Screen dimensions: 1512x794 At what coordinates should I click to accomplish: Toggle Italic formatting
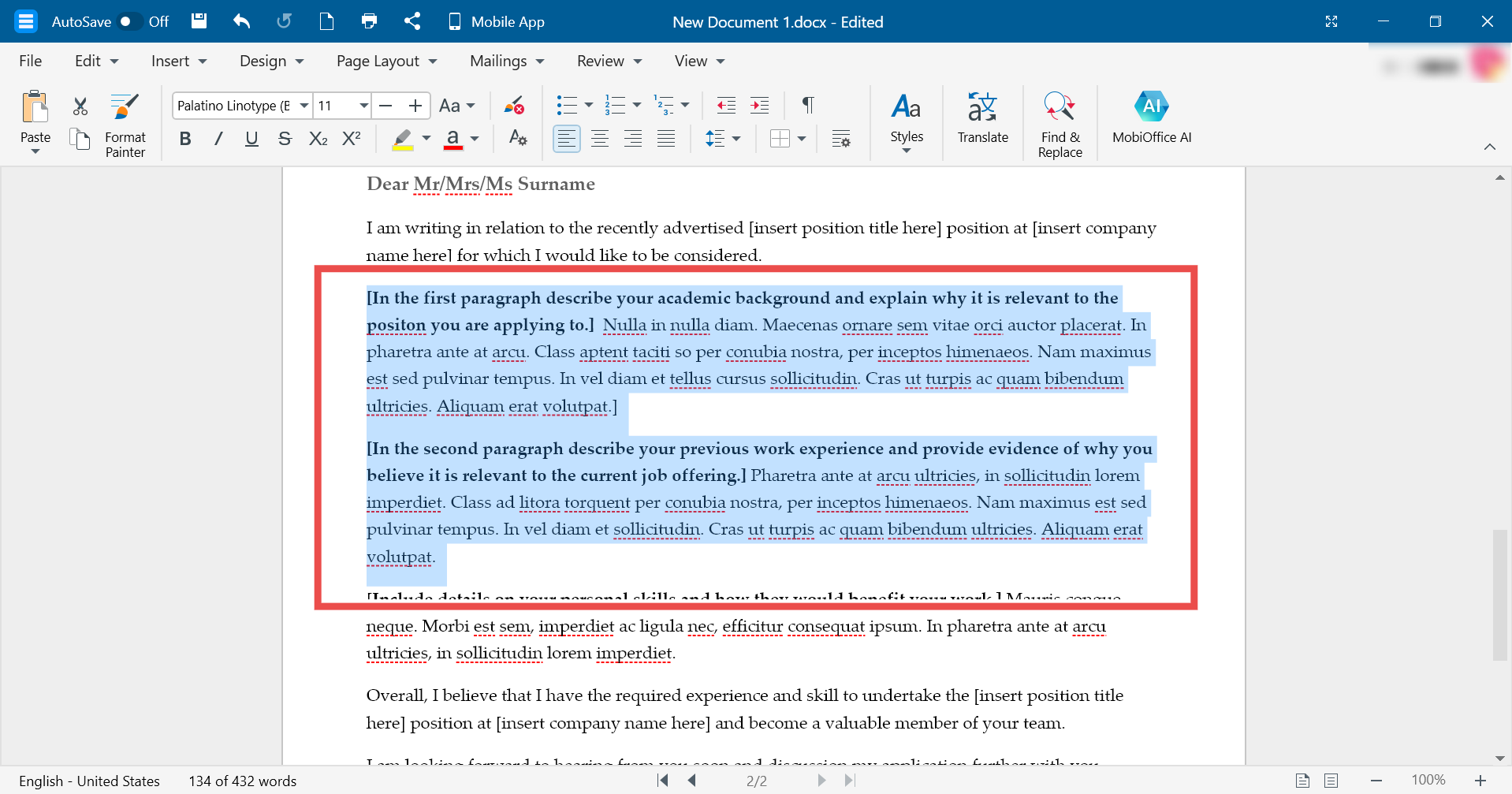[x=218, y=139]
